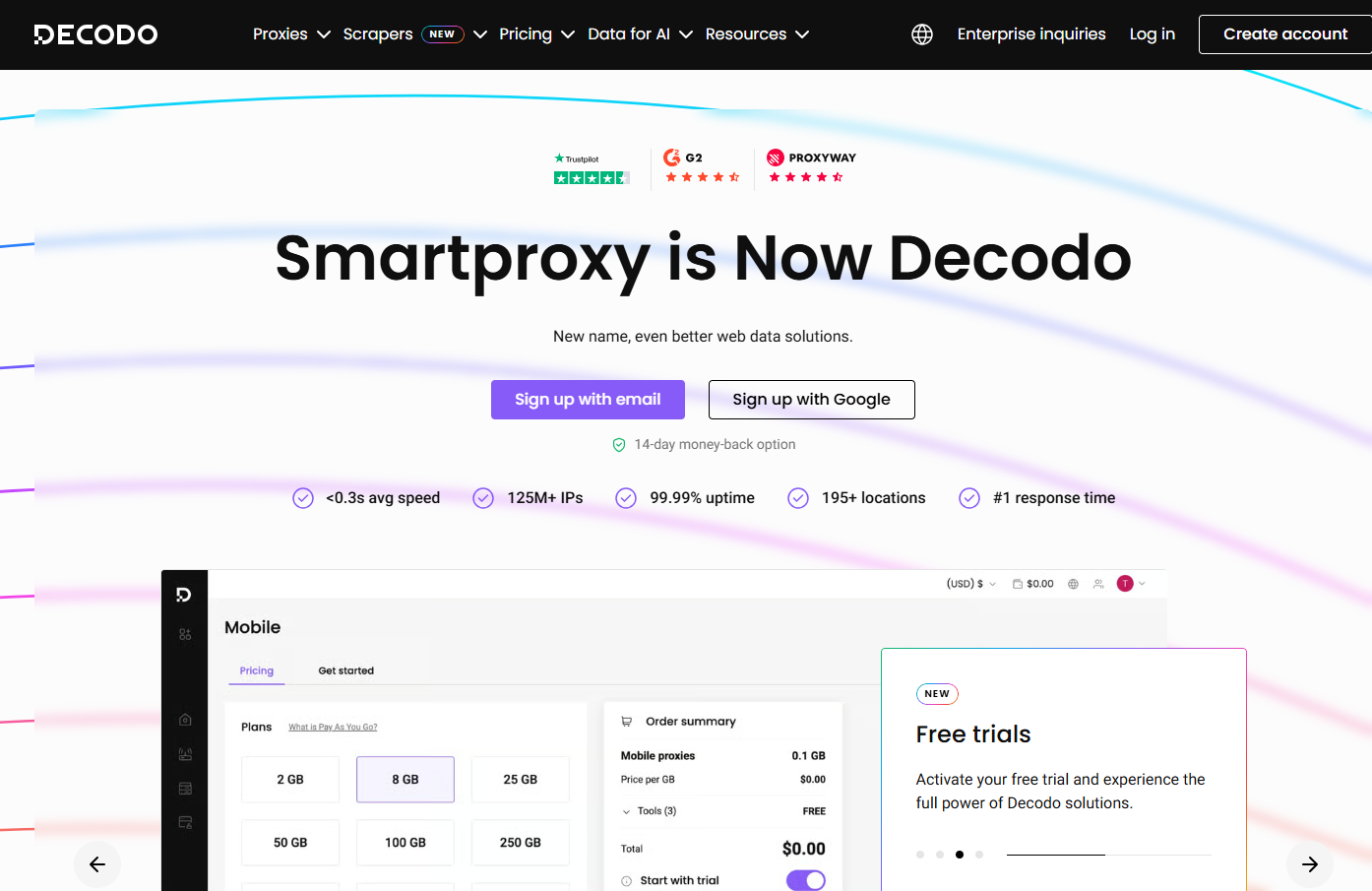This screenshot has height=891, width=1372.
Task: Click the check icon beside 125M+ IPs
Action: [x=483, y=498]
